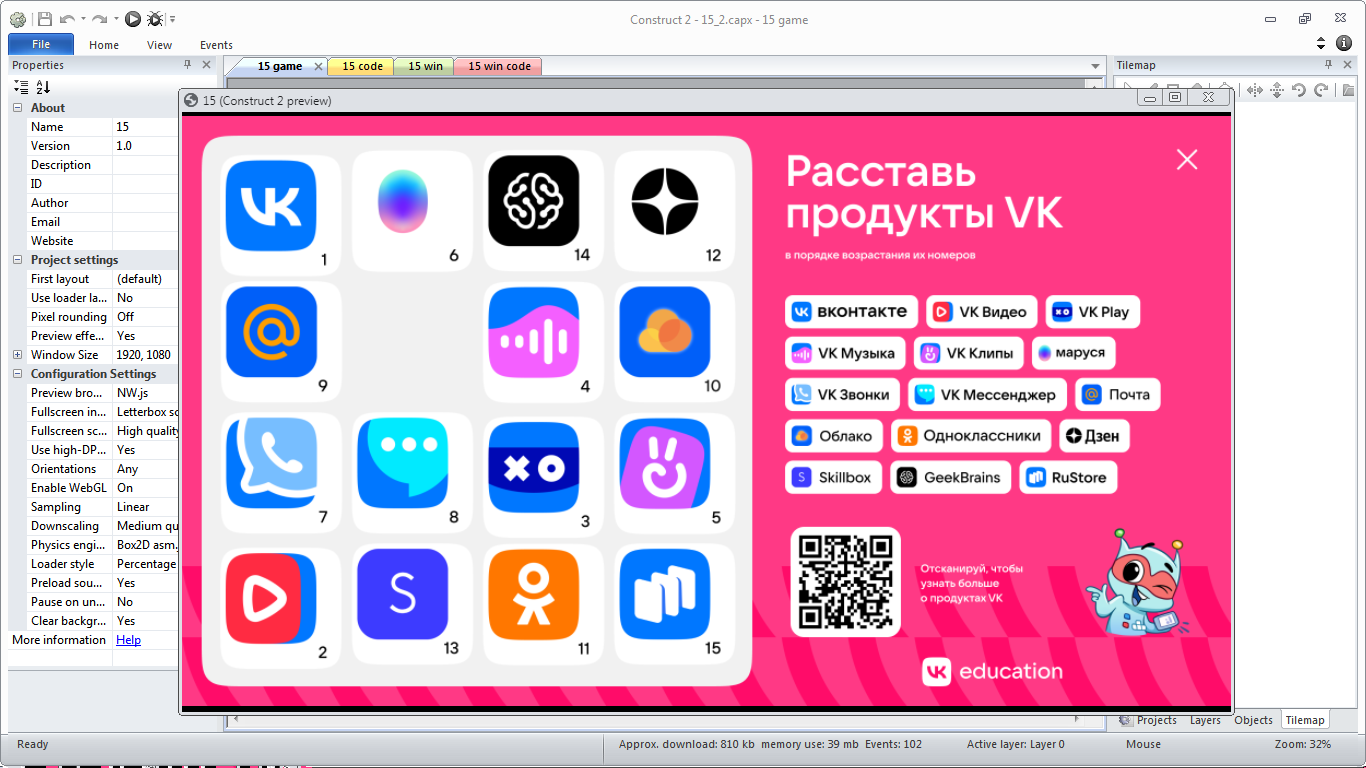
Task: Run the layout with the play icon
Action: [x=133, y=19]
